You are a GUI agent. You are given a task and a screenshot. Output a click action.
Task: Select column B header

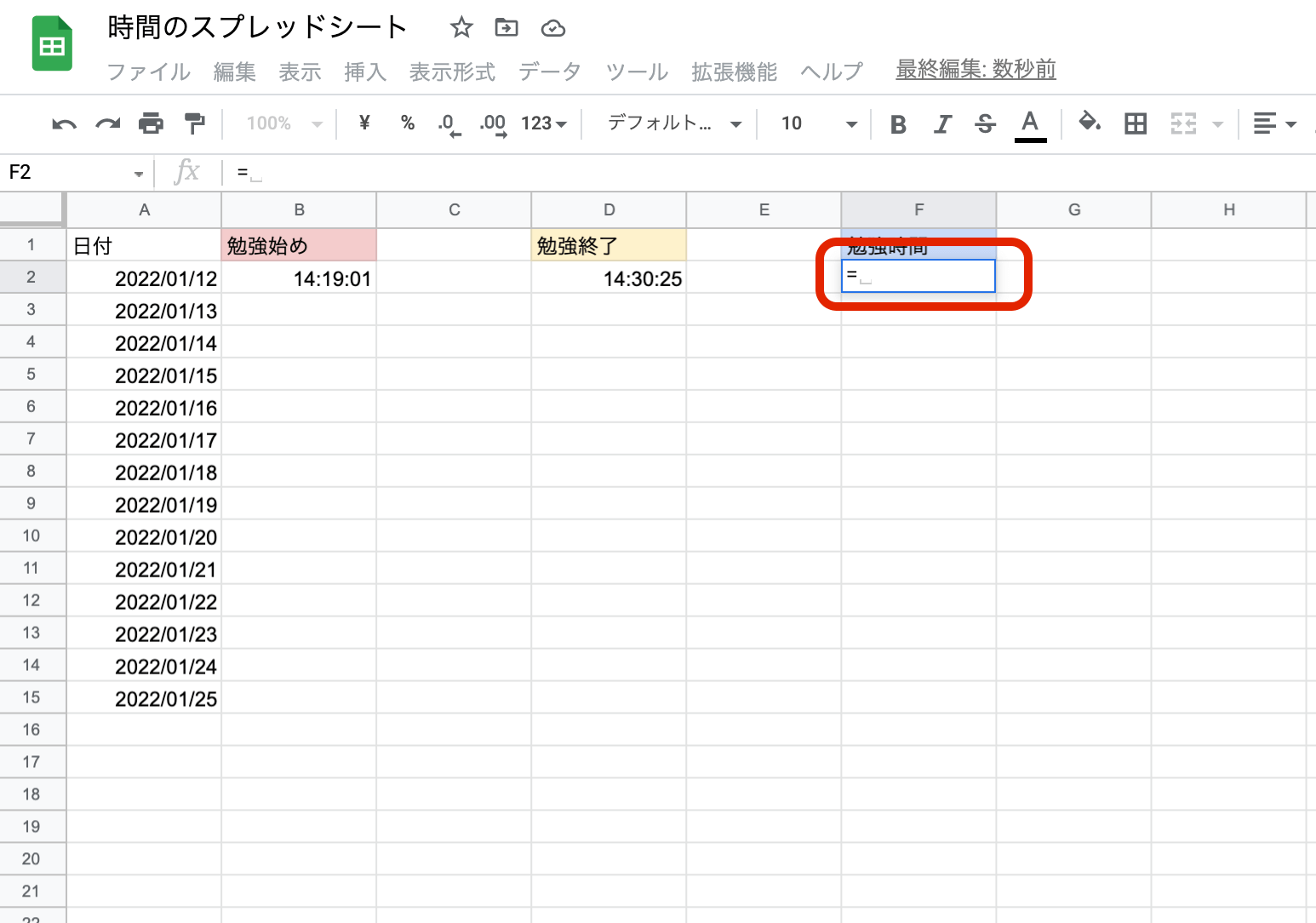click(299, 209)
